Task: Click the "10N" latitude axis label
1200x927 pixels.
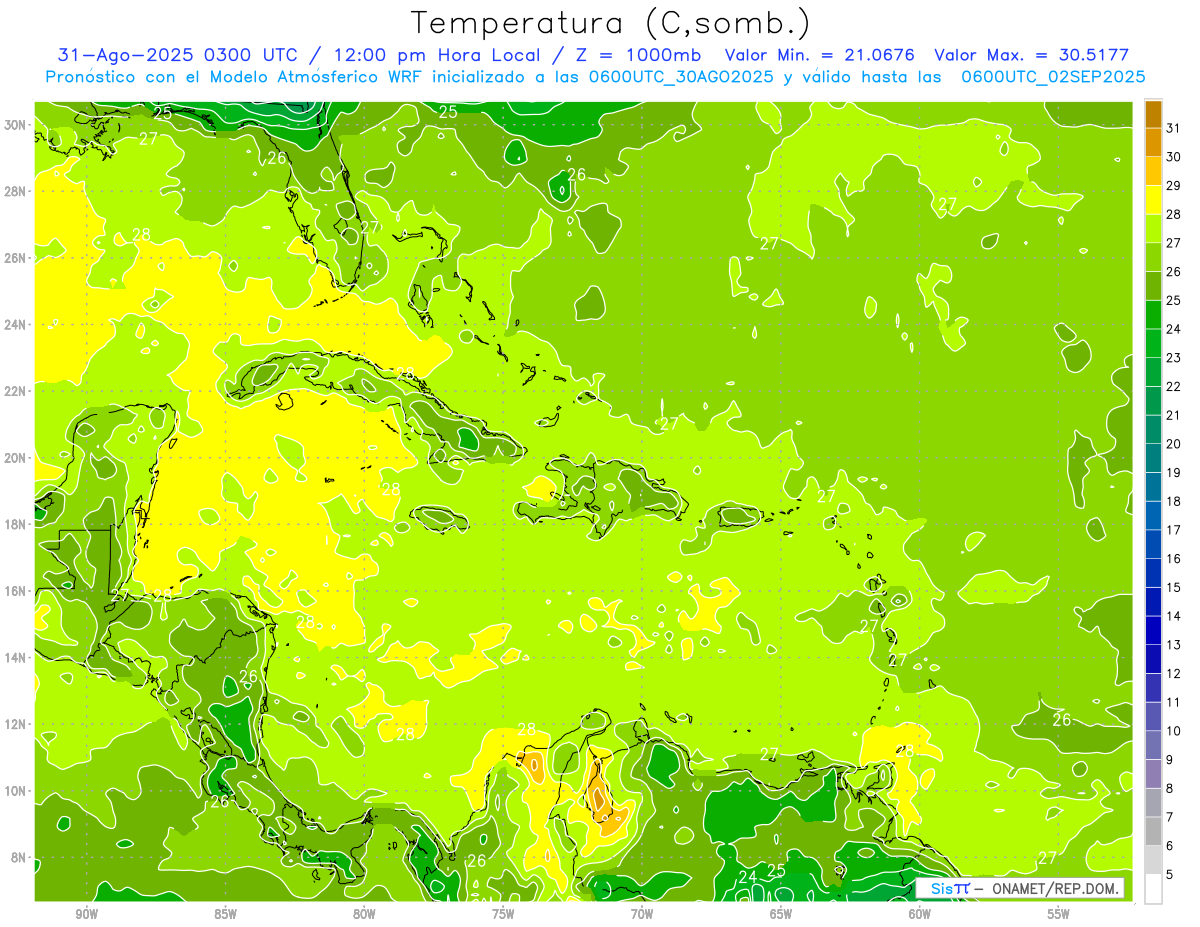Action: click(x=17, y=791)
